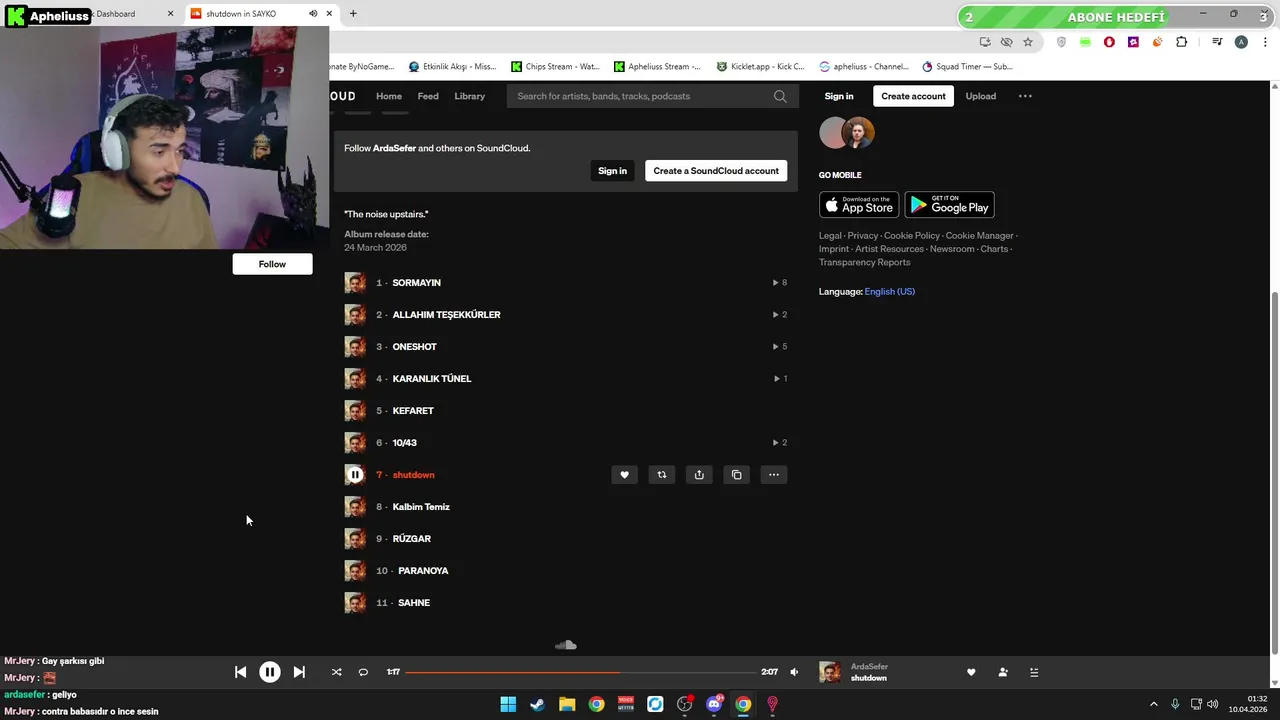Toggle repeat in the player bar
The width and height of the screenshot is (1280, 720).
pyautogui.click(x=363, y=672)
